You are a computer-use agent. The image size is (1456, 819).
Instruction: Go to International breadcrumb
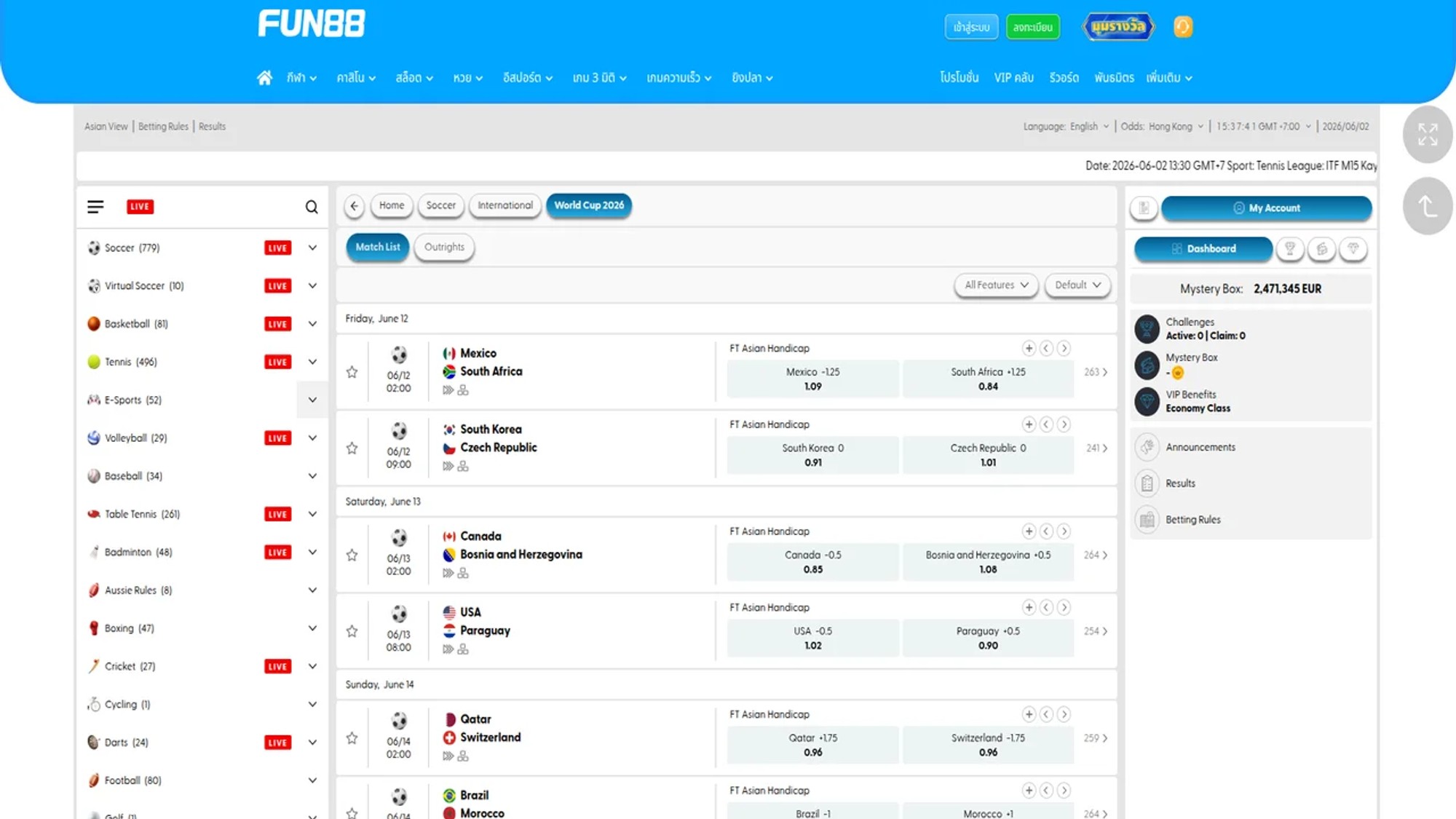[x=505, y=206]
